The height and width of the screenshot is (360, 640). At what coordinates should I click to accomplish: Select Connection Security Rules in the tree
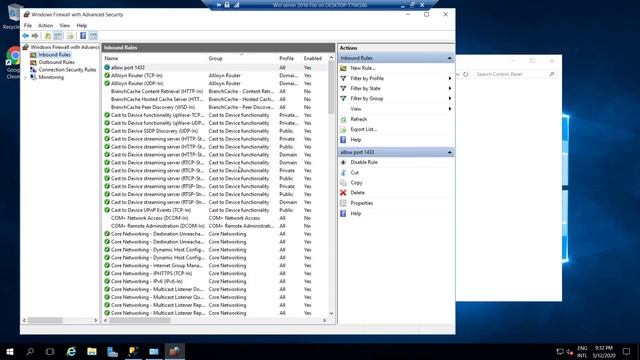click(67, 70)
